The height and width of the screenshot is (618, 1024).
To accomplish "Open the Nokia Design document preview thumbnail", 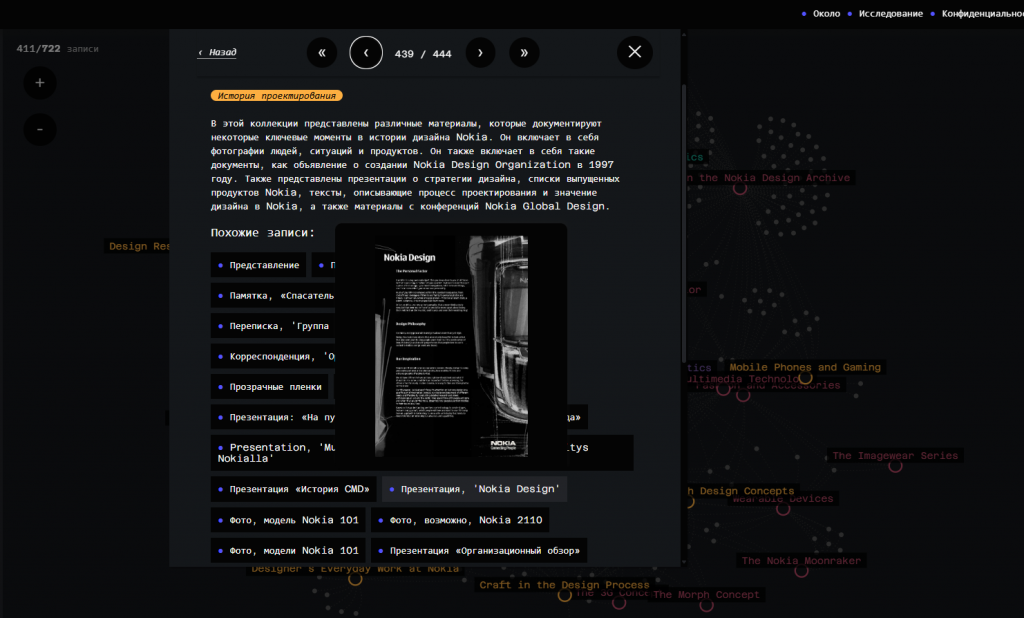I will [451, 346].
